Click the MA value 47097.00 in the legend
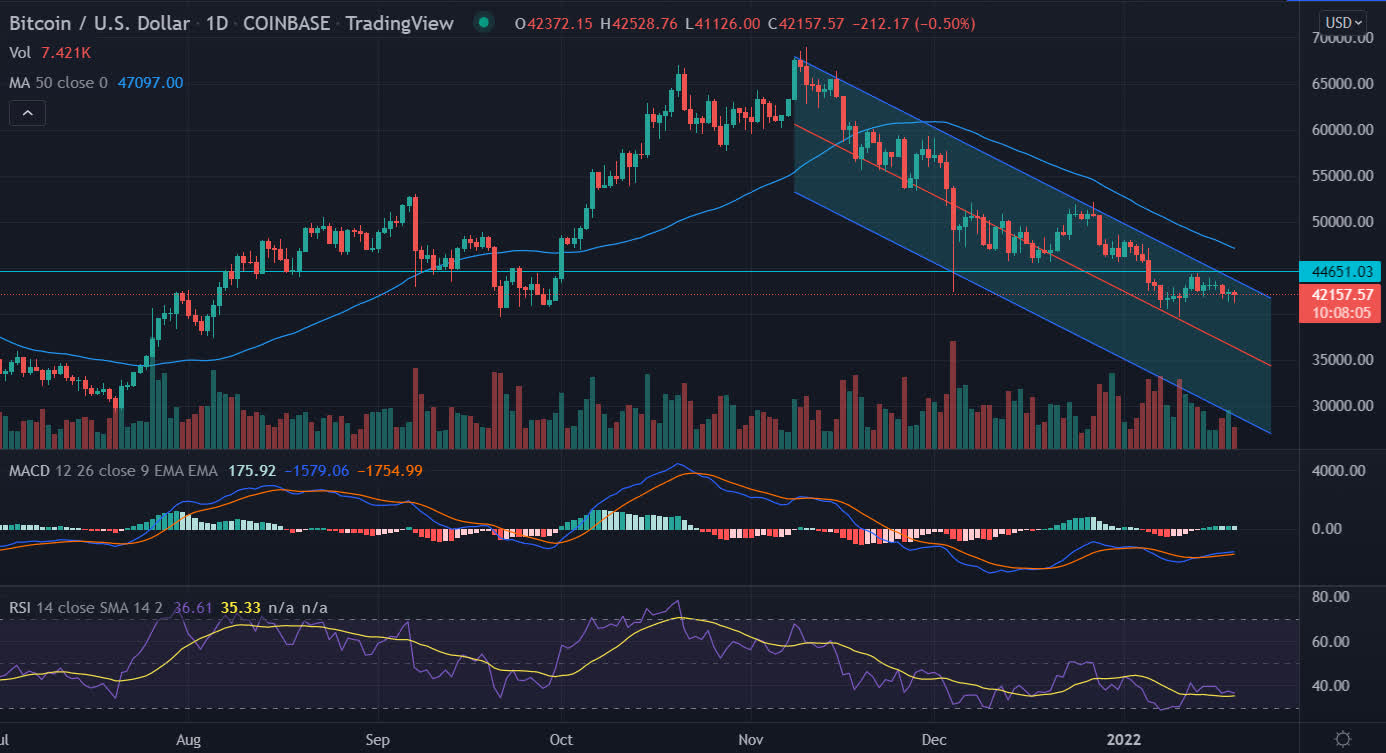This screenshot has width=1386, height=753. 151,83
